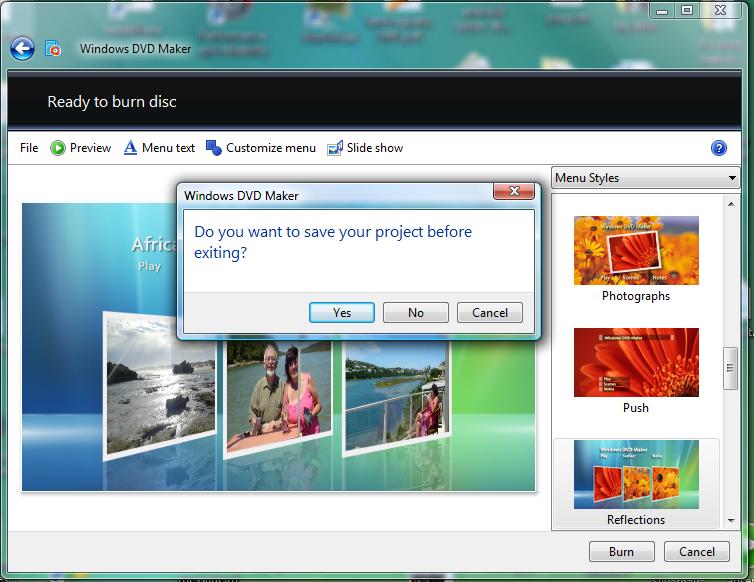Click the Customize menu icon
This screenshot has width=754, height=582.
(214, 148)
